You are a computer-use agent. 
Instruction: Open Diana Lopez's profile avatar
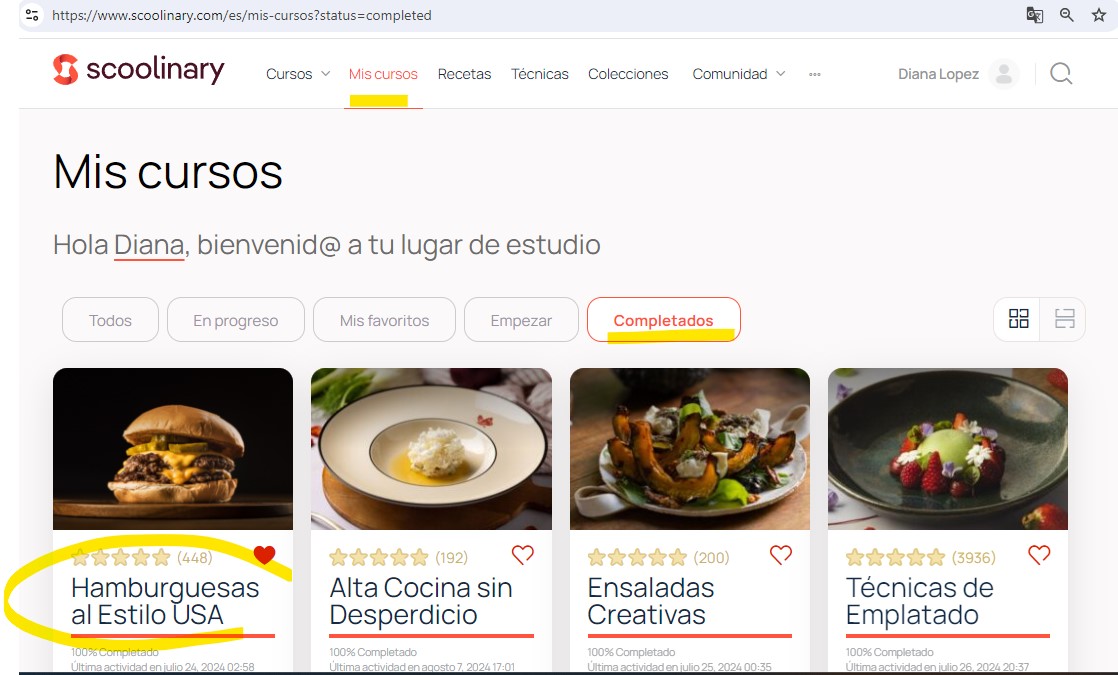[1003, 73]
